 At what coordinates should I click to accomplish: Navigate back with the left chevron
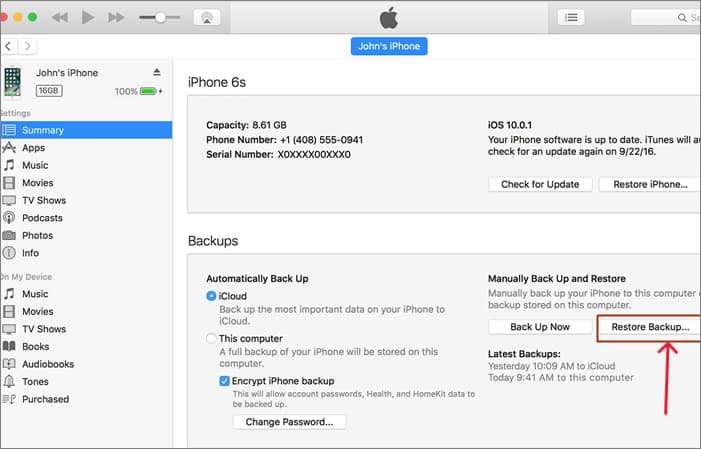click(8, 46)
